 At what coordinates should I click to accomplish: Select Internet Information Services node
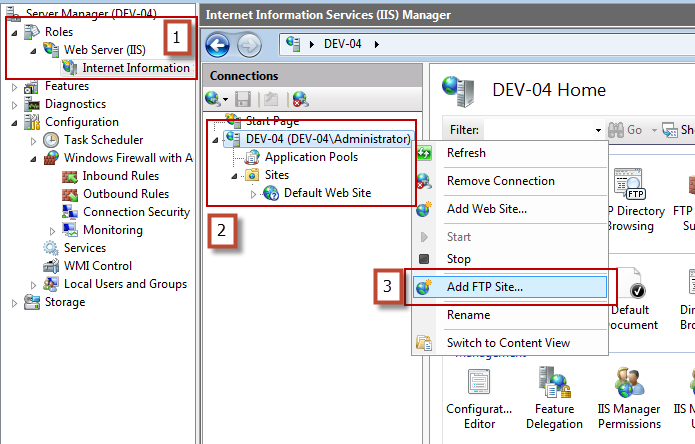pos(136,68)
